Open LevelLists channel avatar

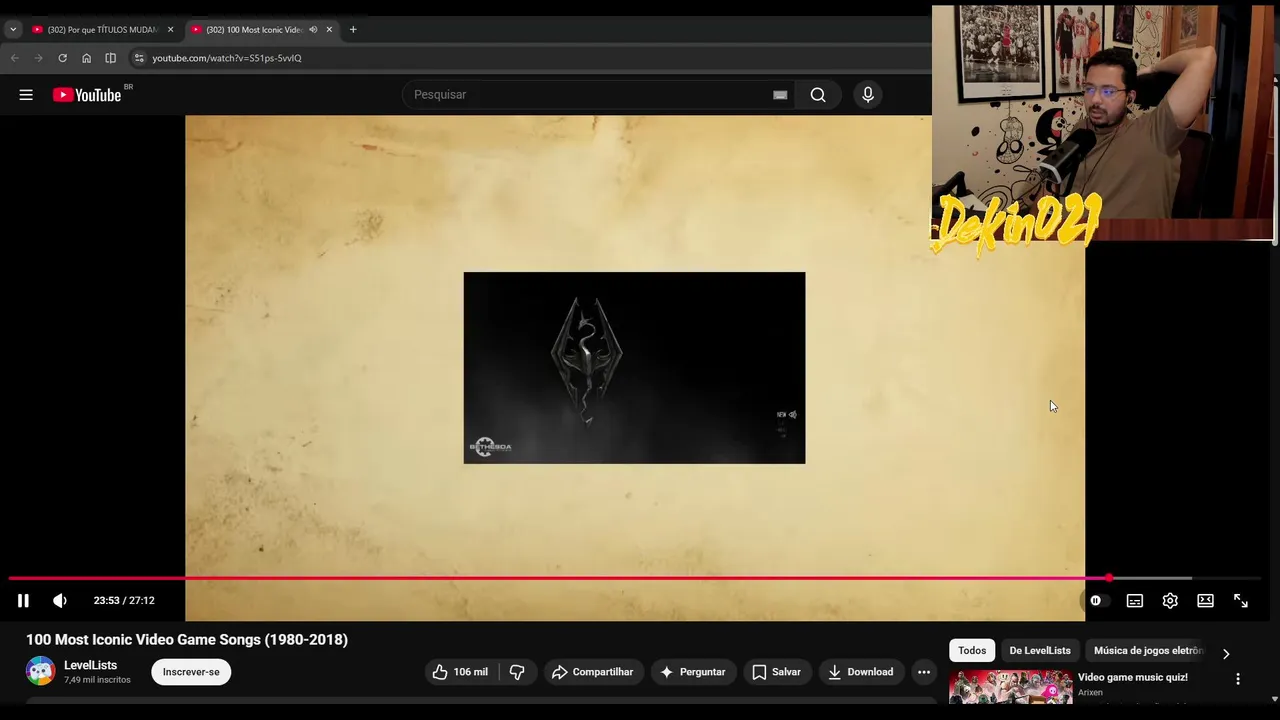coord(41,671)
